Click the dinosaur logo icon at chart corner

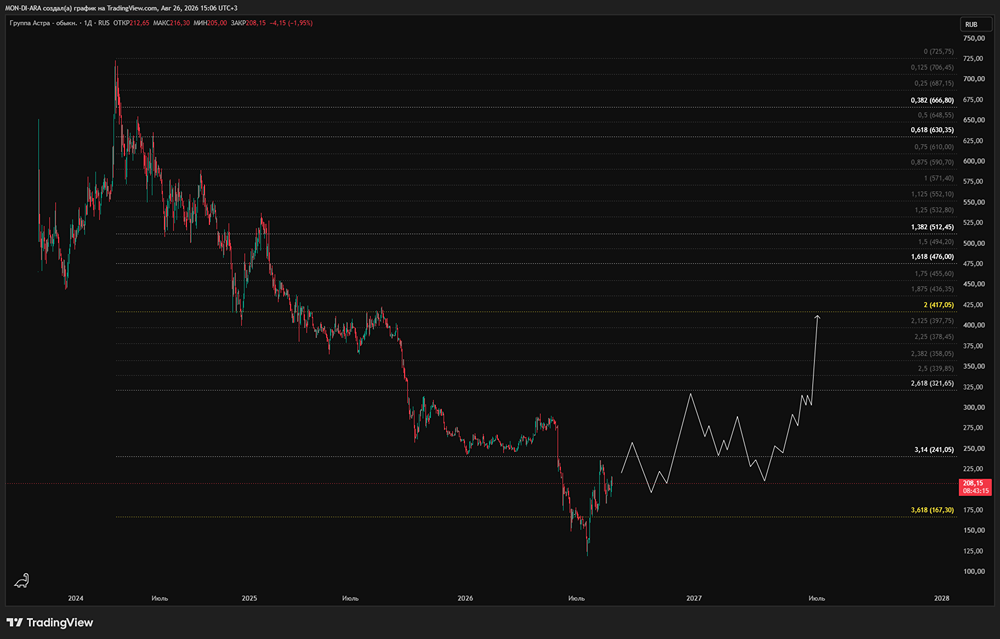point(22,580)
